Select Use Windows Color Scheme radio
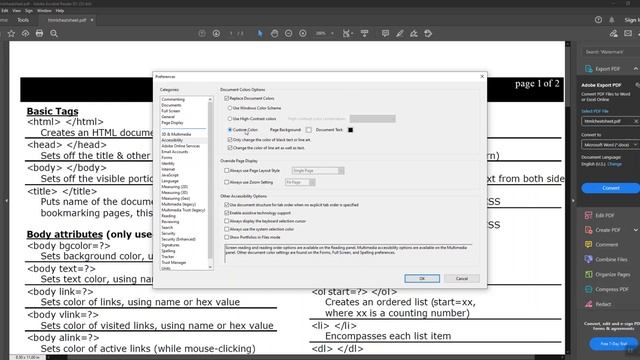Viewport: 640px width, 360px height. pos(230,108)
